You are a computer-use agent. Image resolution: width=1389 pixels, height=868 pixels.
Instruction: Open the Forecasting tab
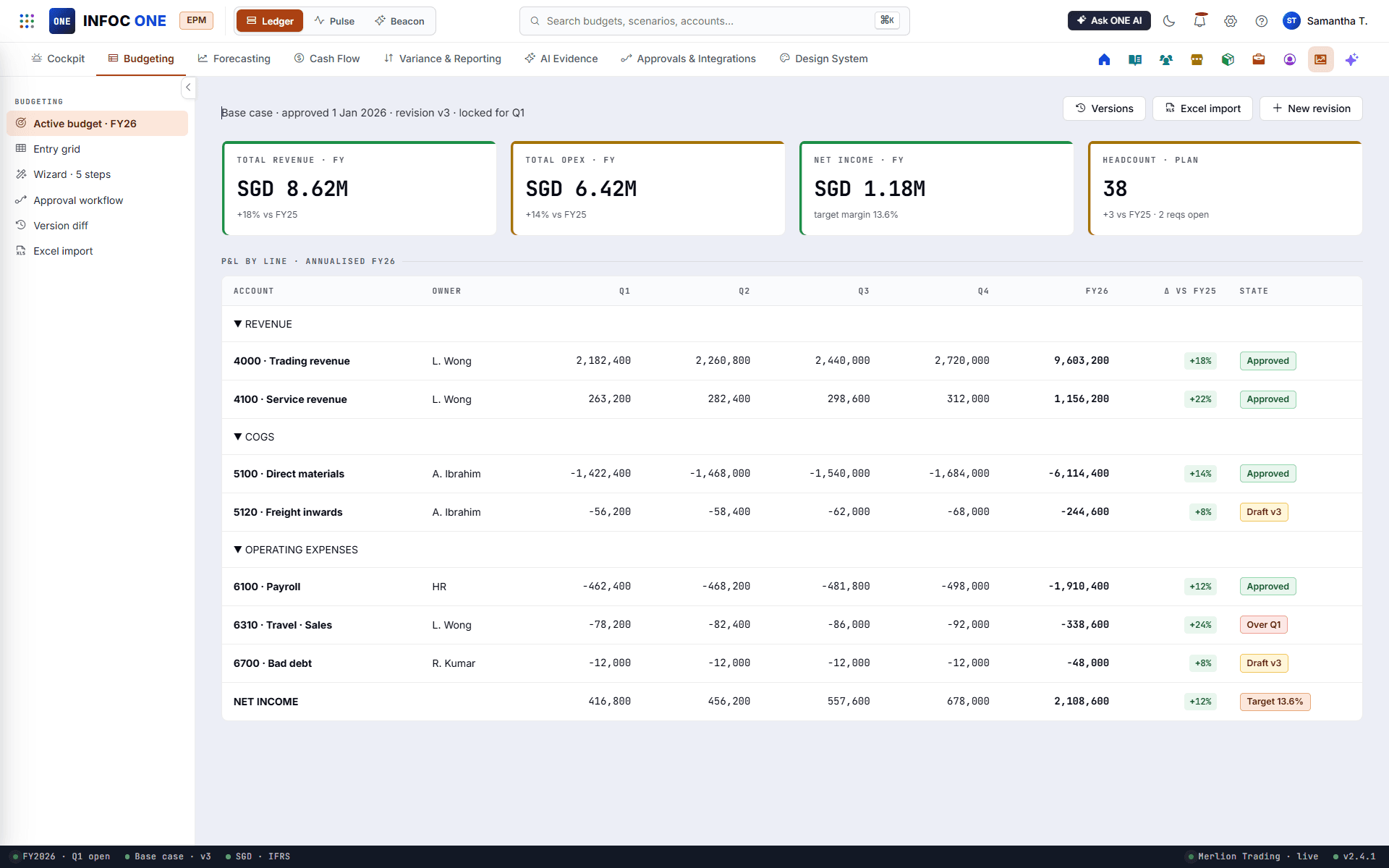[234, 59]
